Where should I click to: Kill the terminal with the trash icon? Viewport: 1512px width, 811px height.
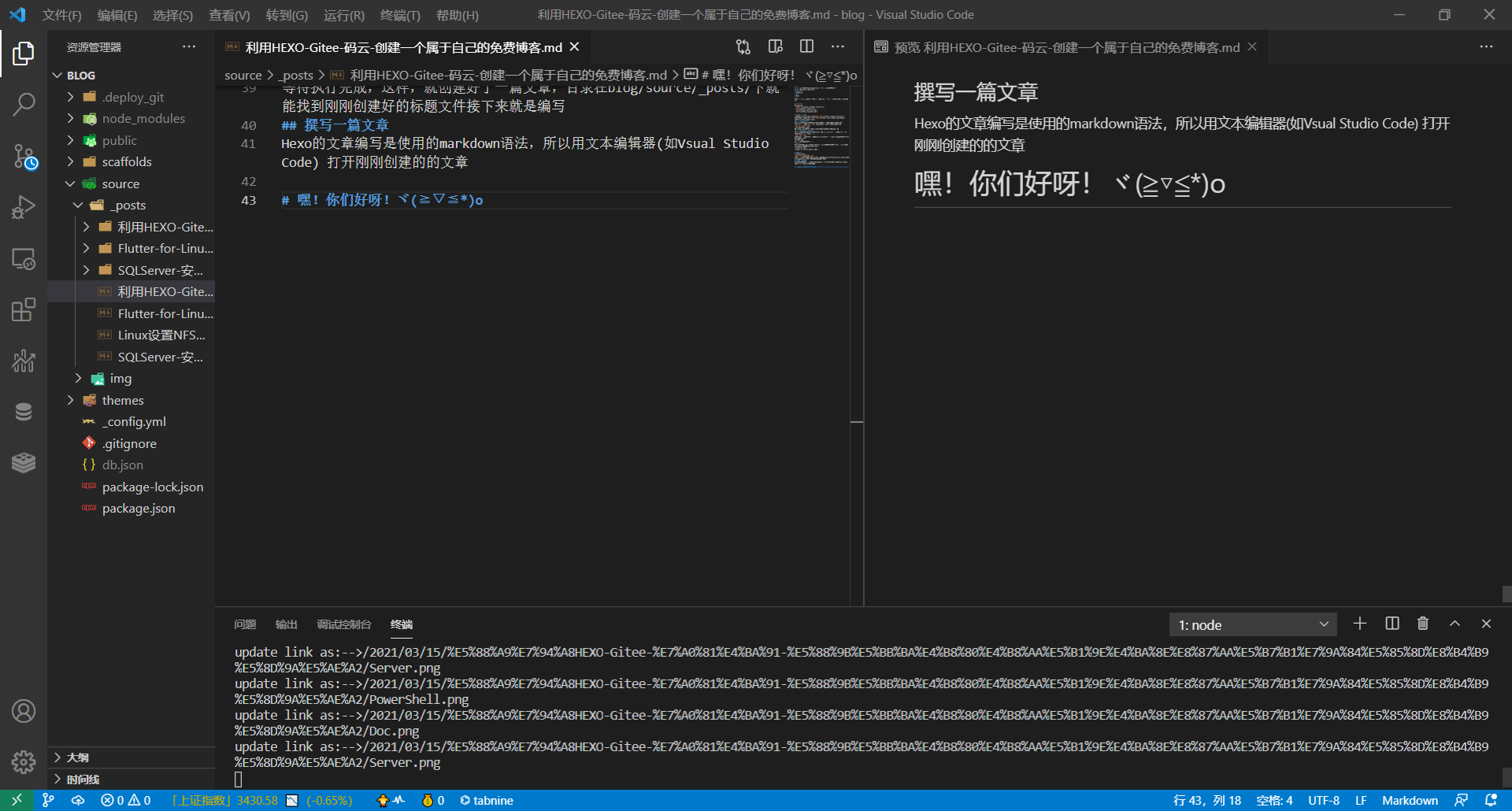1423,624
